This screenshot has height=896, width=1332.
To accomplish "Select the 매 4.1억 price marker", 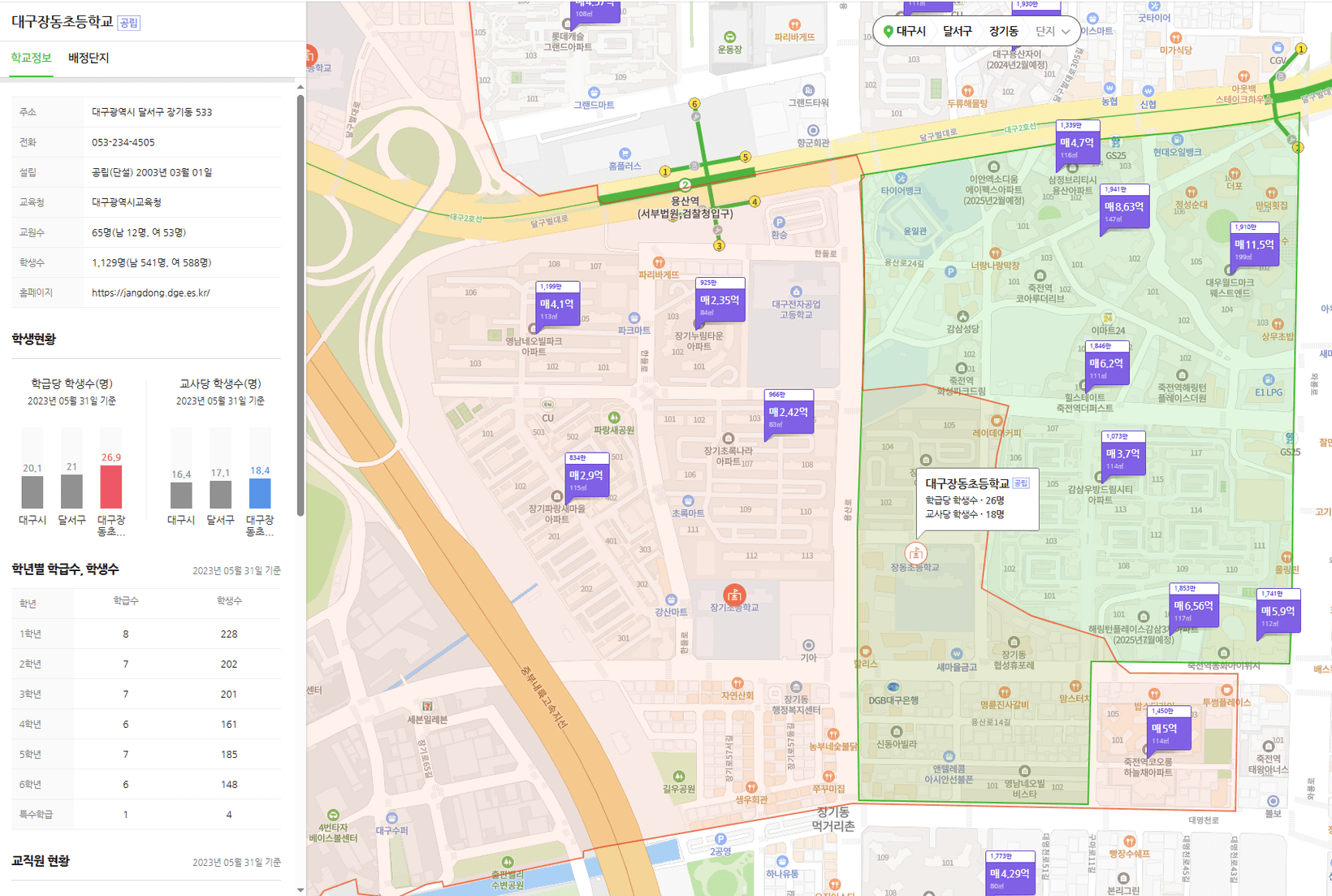I will click(557, 305).
